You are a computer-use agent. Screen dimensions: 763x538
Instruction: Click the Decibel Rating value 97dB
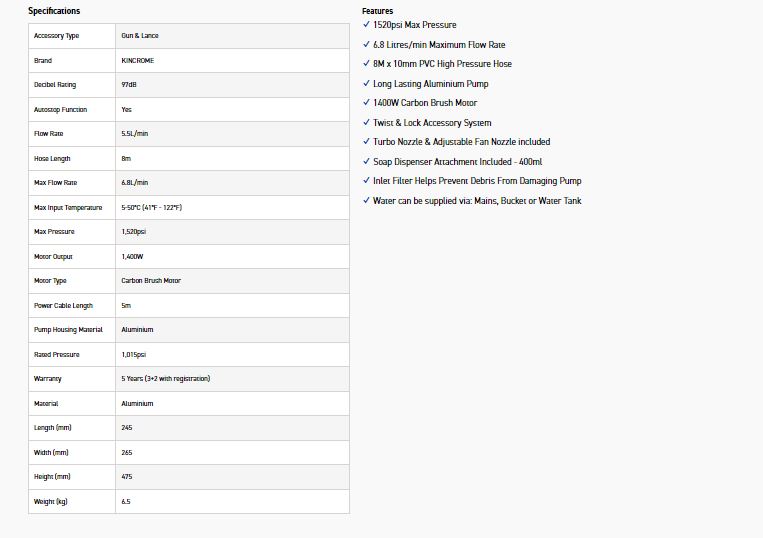pos(128,85)
